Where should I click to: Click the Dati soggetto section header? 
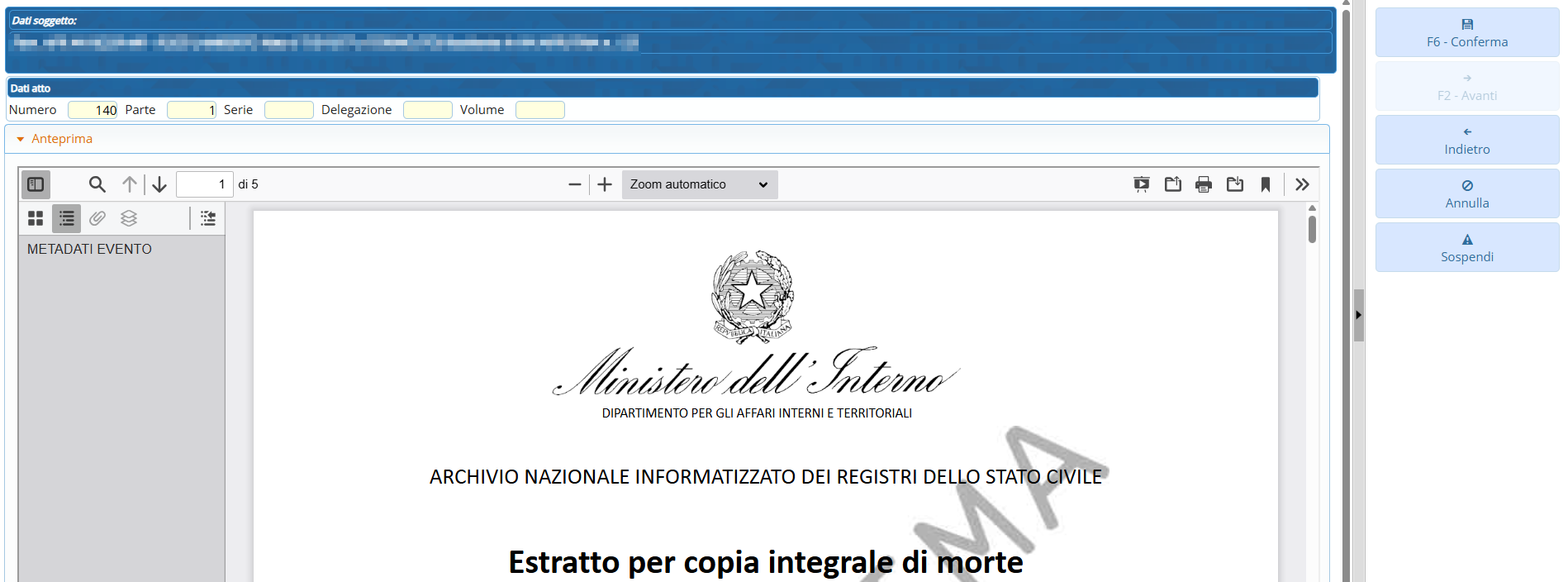click(x=671, y=20)
